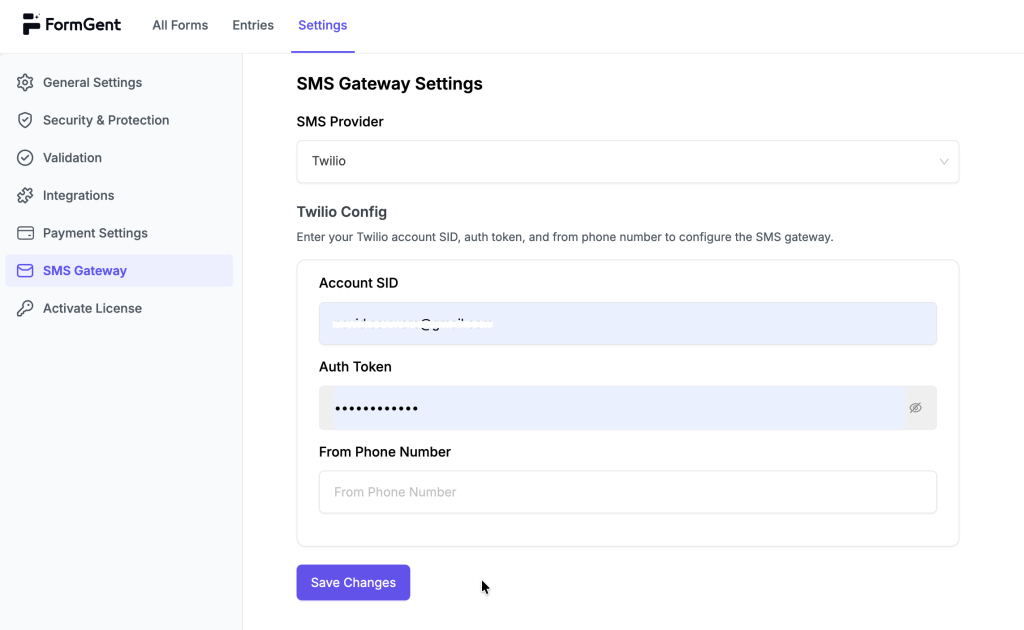This screenshot has width=1024, height=630.
Task: Open Activate License page
Action: (119, 308)
